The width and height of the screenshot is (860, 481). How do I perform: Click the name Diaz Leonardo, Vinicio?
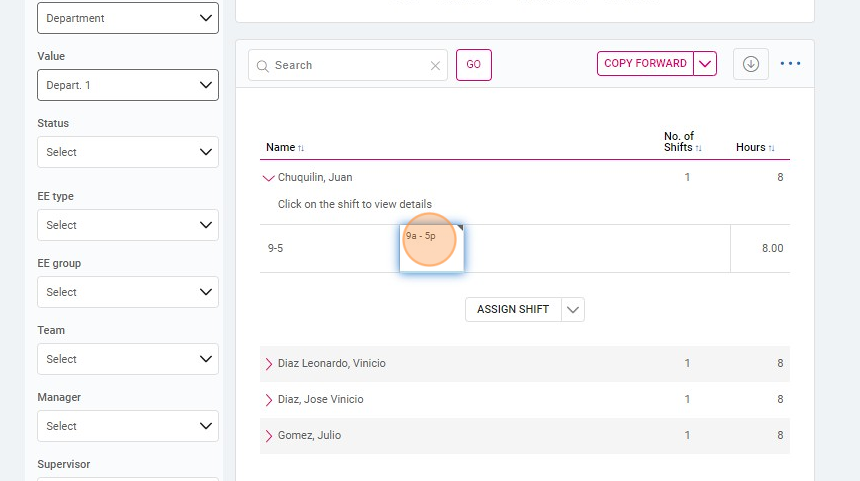(x=331, y=363)
